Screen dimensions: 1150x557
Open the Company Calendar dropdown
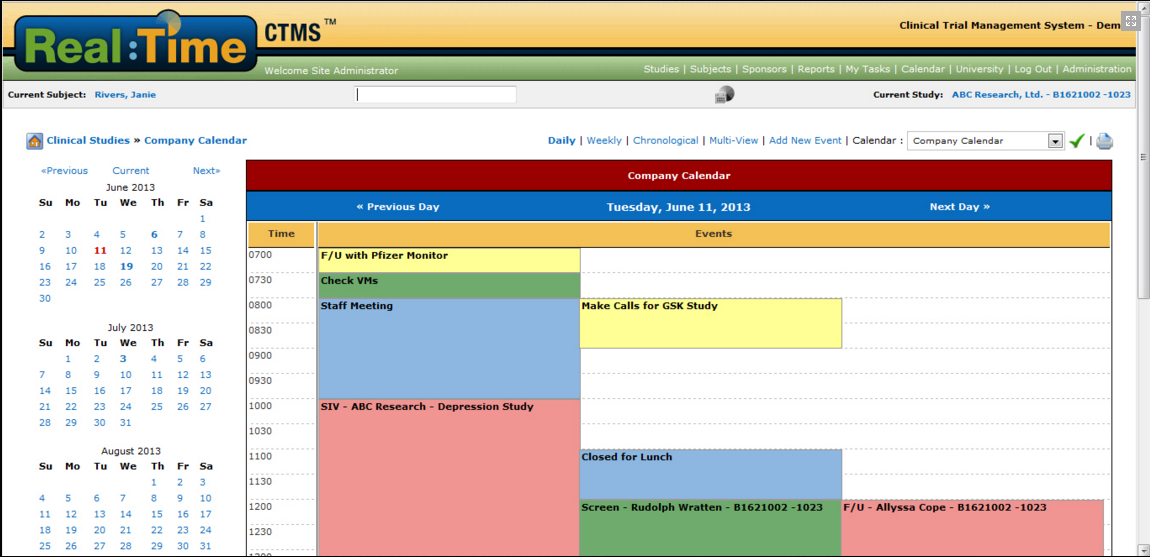coord(986,141)
